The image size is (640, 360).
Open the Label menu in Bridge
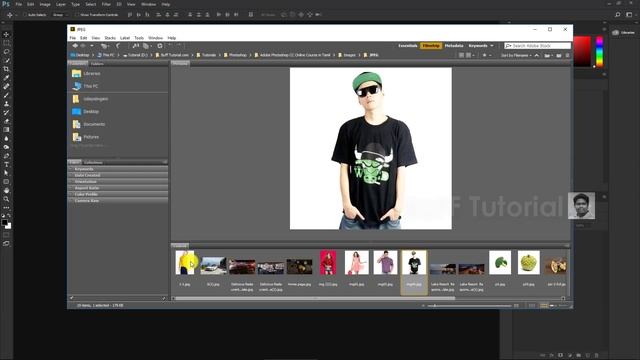click(x=125, y=38)
